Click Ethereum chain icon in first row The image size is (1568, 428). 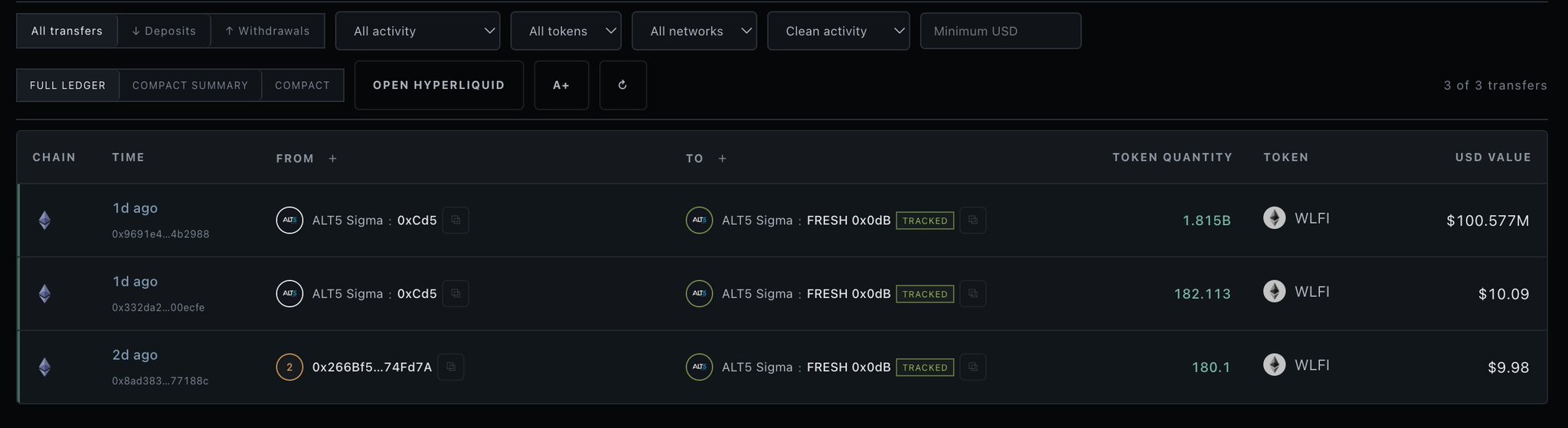point(45,221)
